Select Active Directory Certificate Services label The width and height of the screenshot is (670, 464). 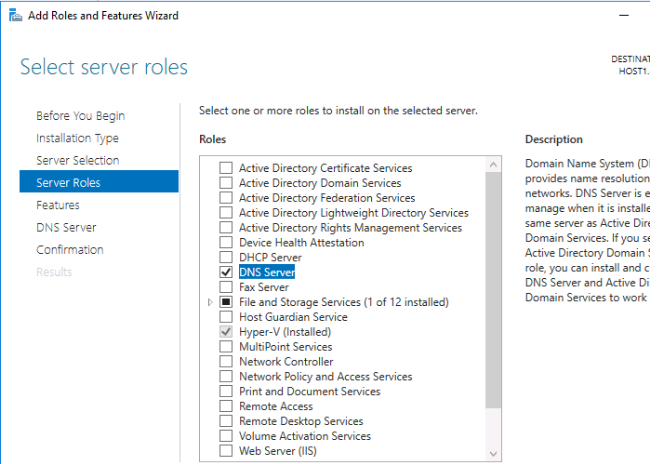pyautogui.click(x=326, y=168)
